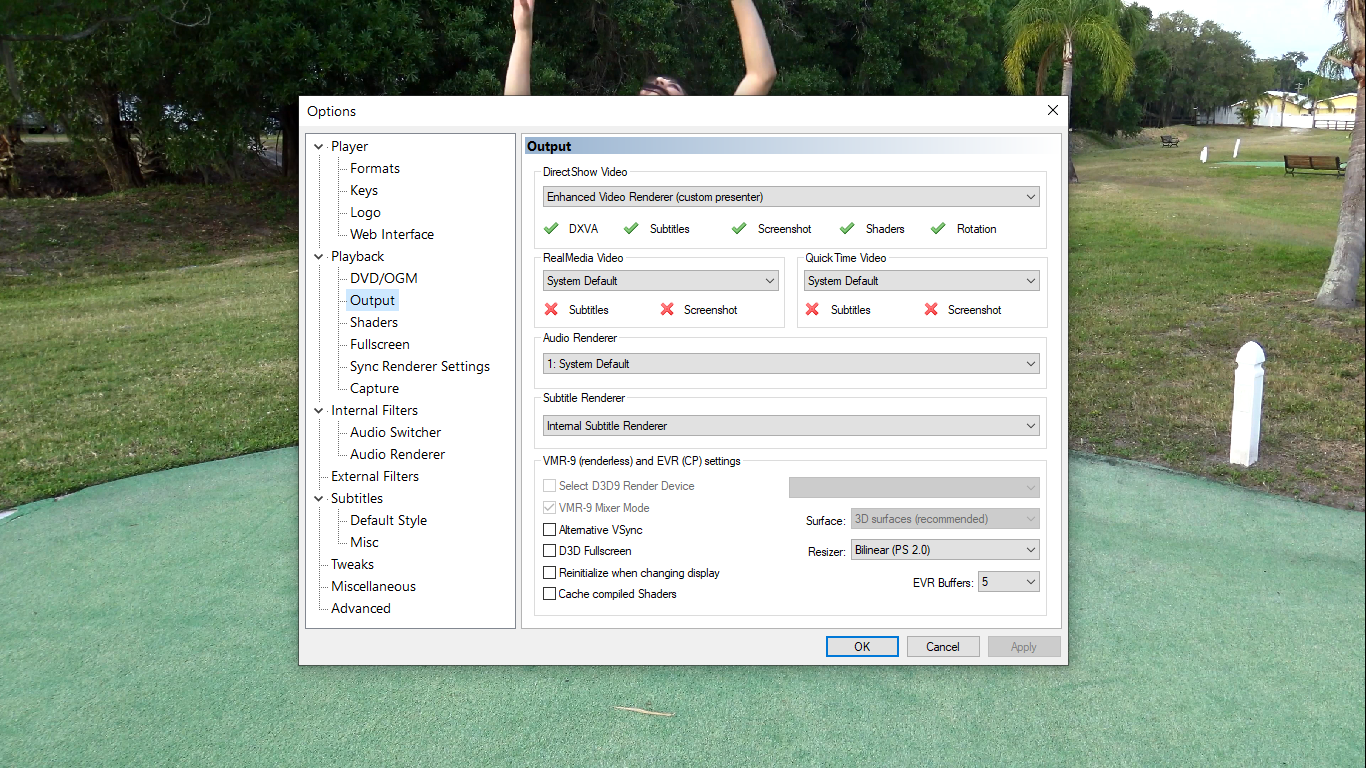1366x768 pixels.
Task: Open the Logo options page
Action: coord(365,212)
